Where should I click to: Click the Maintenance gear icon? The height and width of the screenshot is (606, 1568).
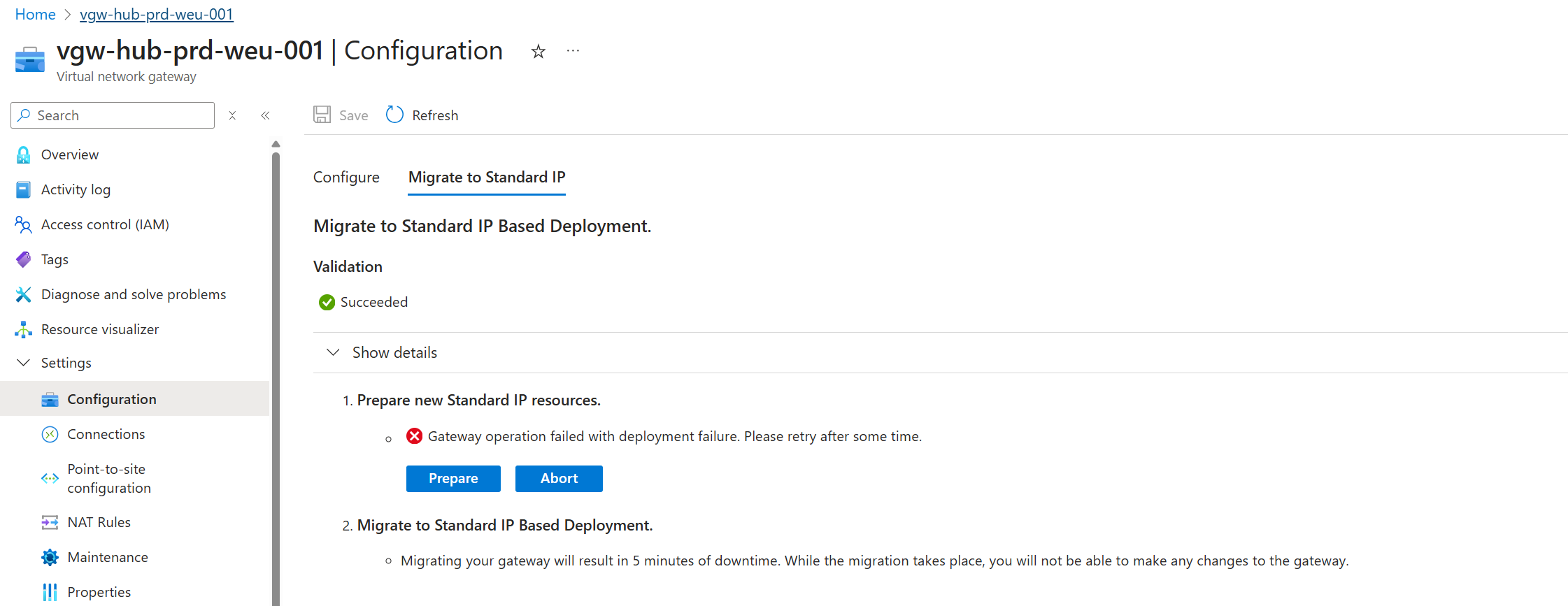pos(50,557)
